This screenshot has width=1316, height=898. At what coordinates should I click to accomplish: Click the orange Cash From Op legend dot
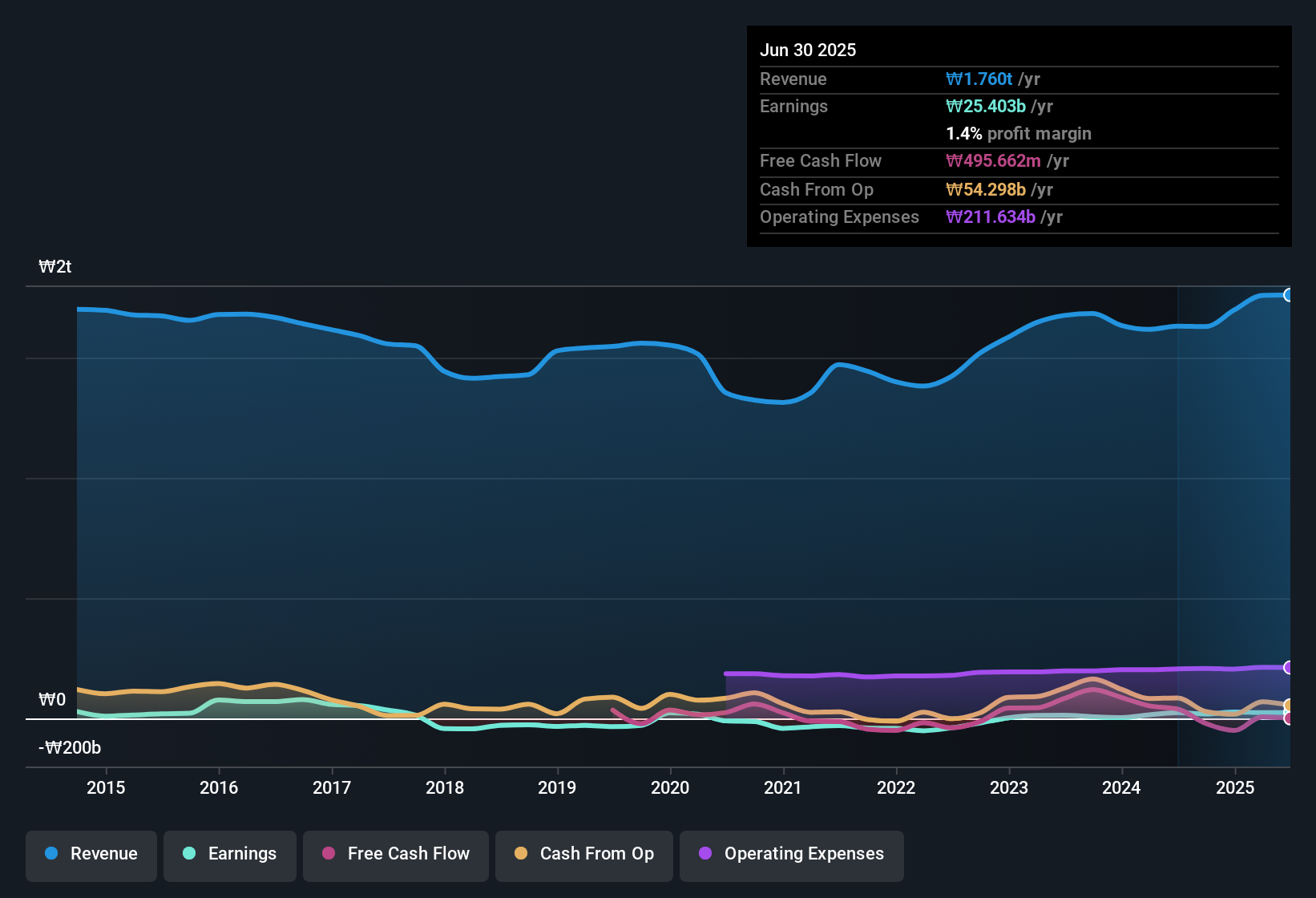(x=521, y=854)
